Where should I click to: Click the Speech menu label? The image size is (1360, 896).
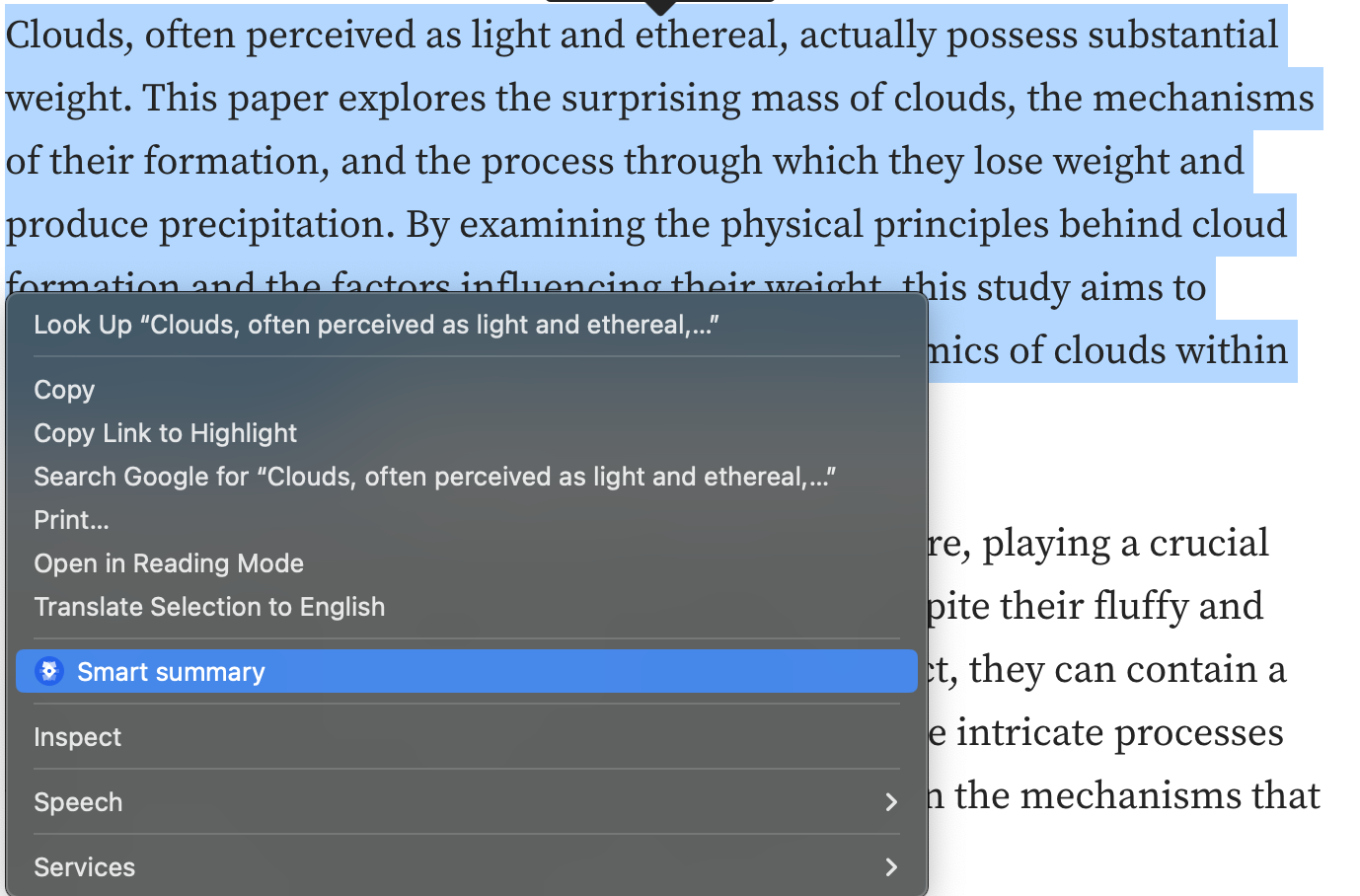[x=78, y=801]
